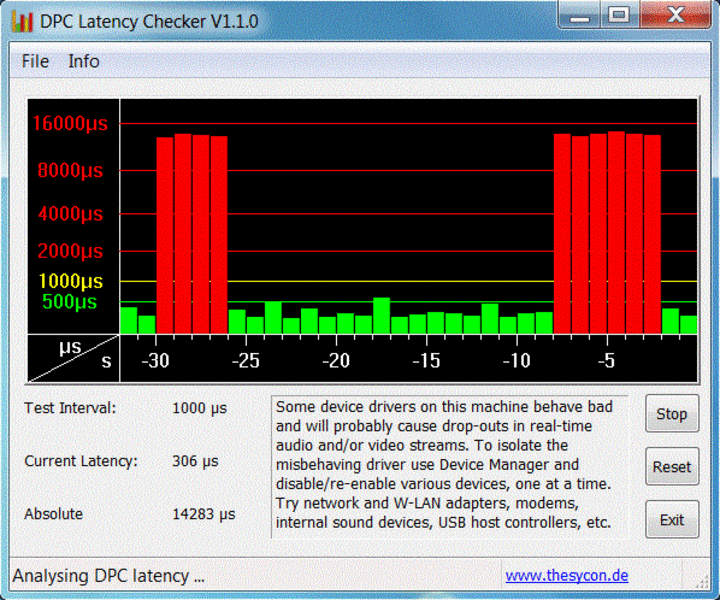720x600 pixels.
Task: Click the 16000µs axis label
Action: click(70, 123)
